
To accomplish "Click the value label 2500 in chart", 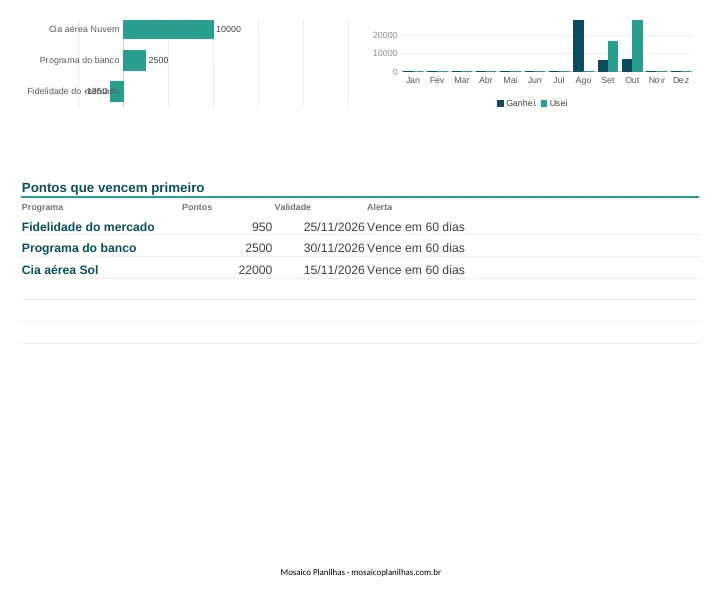I will (158, 60).
